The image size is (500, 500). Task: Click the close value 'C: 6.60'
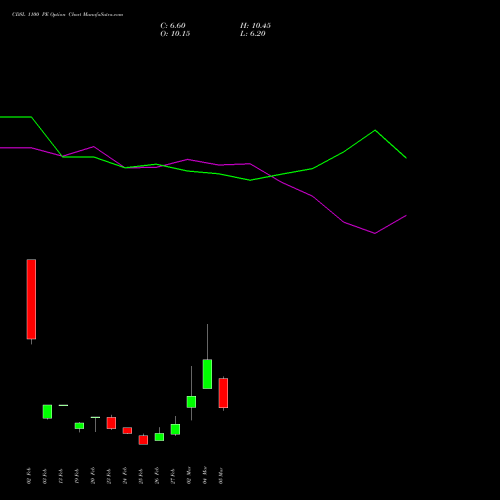173,26
